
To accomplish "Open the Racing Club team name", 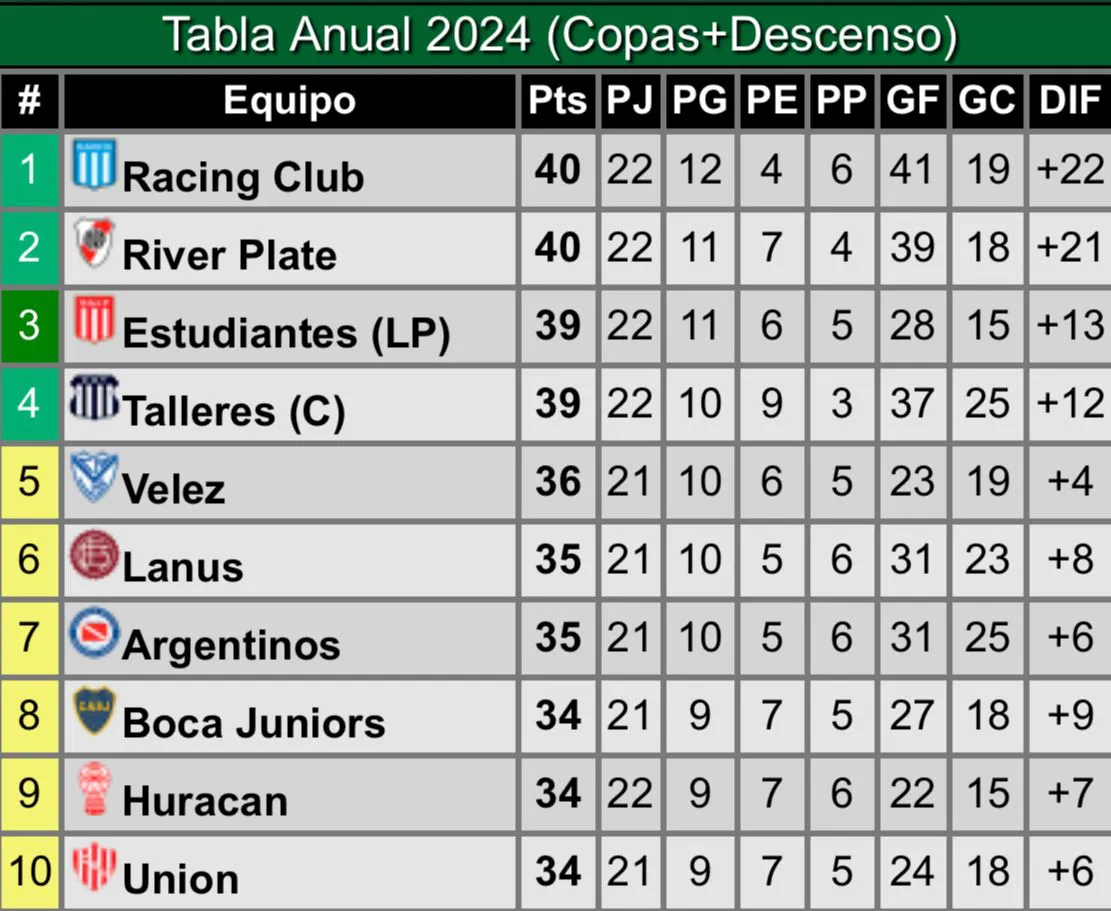I will [242, 178].
